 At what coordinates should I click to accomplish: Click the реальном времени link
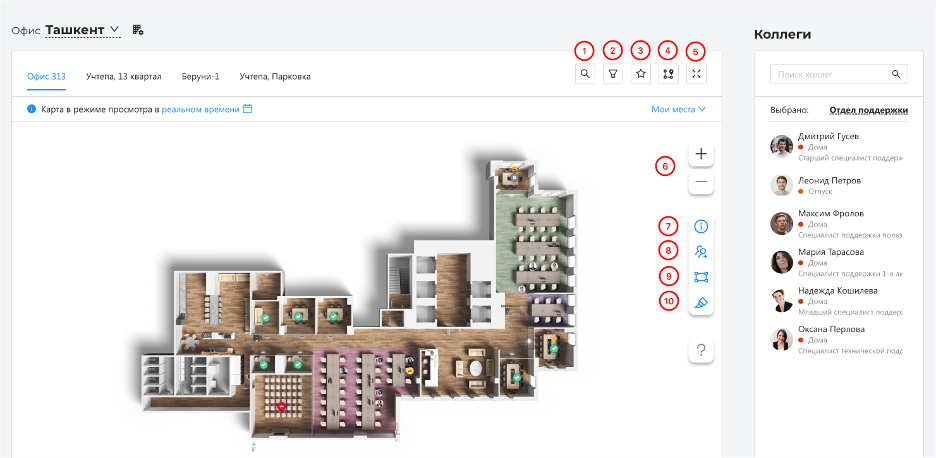200,109
